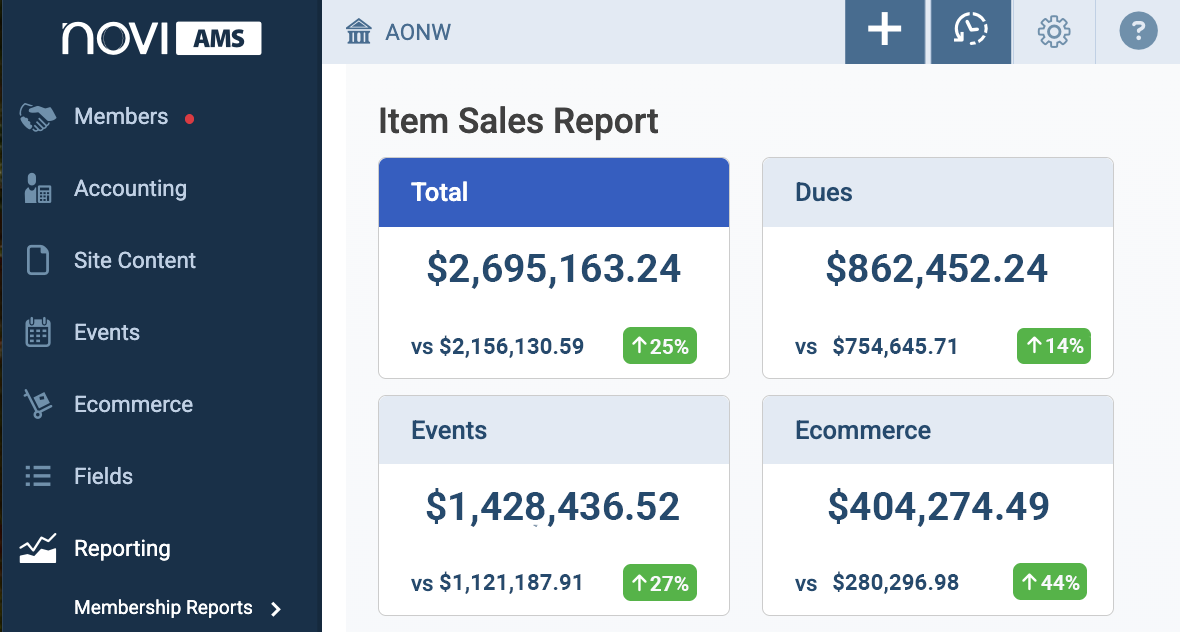The height and width of the screenshot is (632, 1180).
Task: Open the help question mark icon
Action: coord(1139,32)
